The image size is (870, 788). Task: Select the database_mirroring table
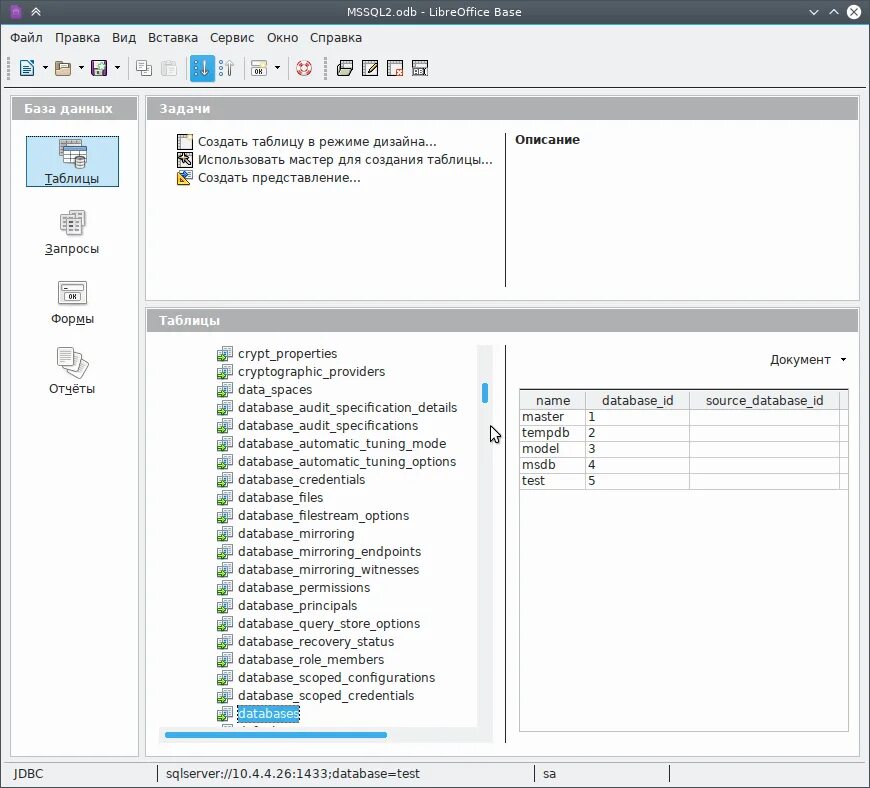pos(296,534)
